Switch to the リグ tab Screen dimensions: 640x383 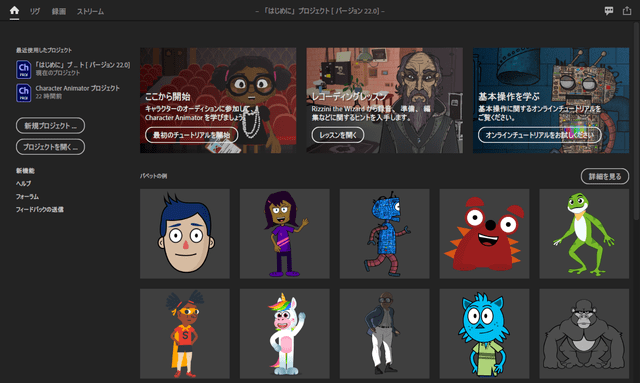[x=35, y=11]
